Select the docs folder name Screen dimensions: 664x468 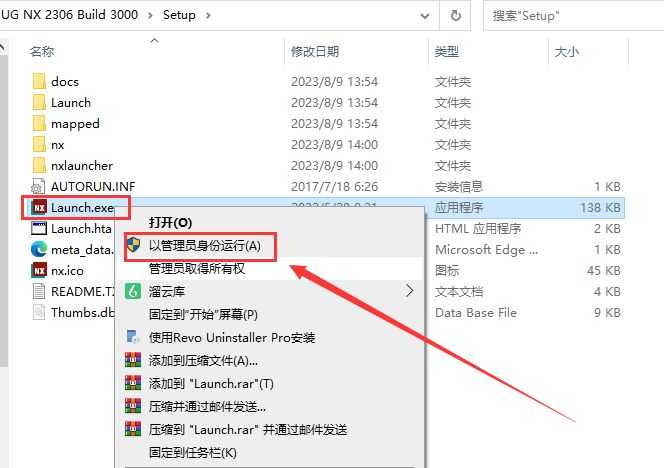(x=65, y=81)
